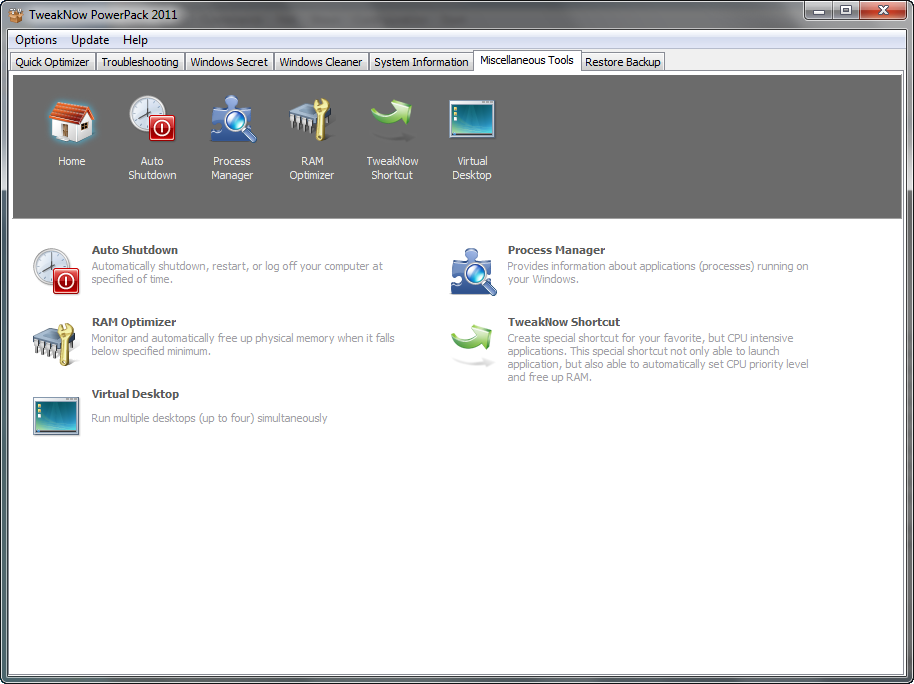Click the Home house icon in toolbar
This screenshot has width=914, height=684.
pyautogui.click(x=71, y=121)
